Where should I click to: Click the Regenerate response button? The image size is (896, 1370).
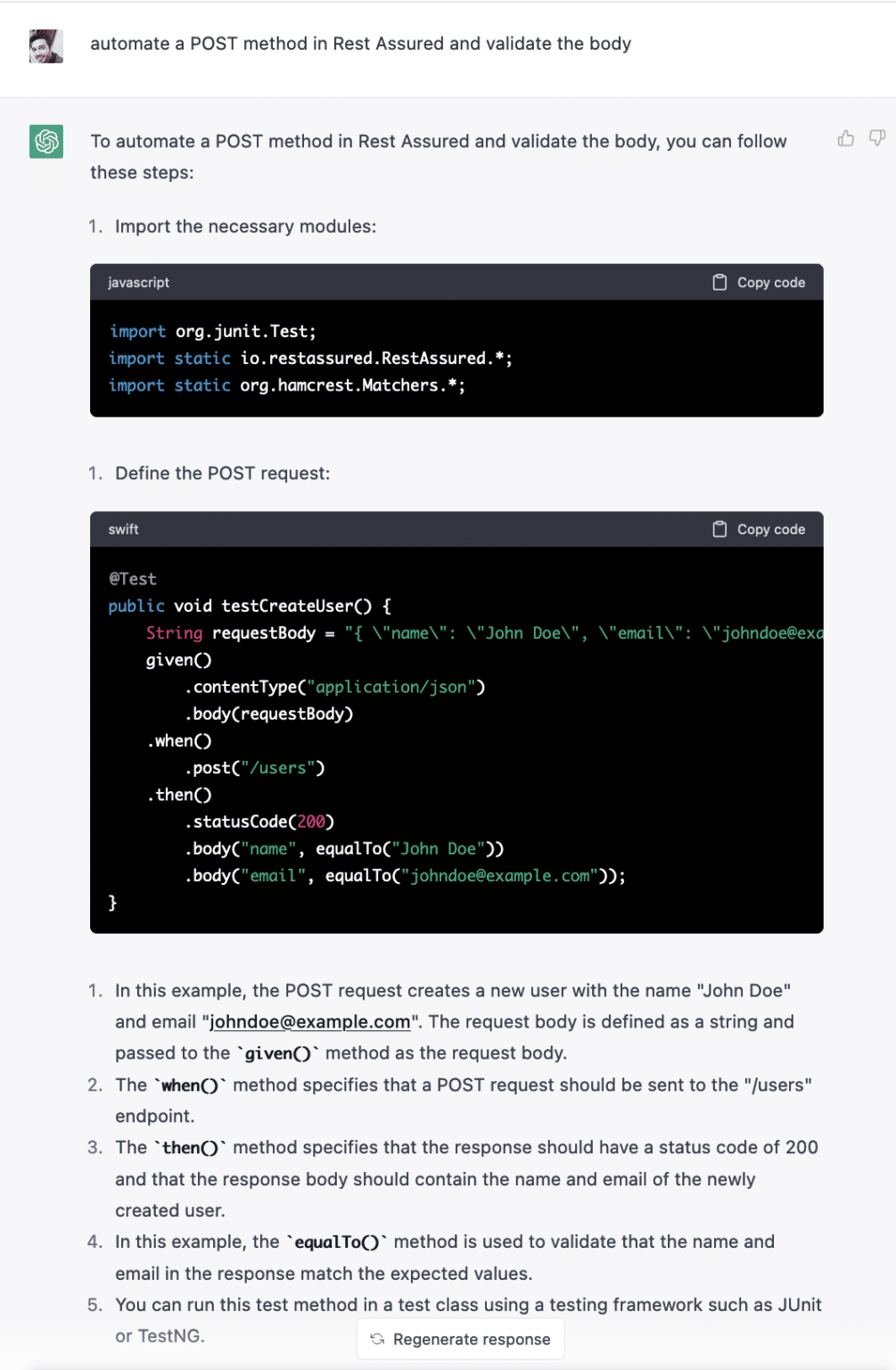(x=461, y=1339)
